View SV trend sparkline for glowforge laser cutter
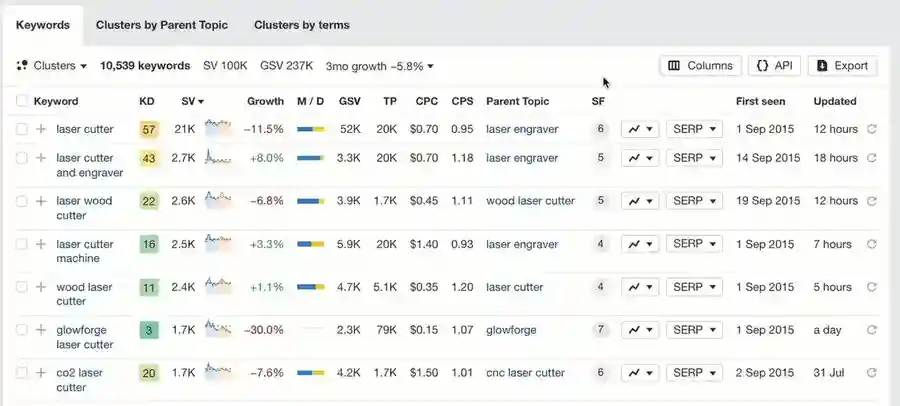The height and width of the screenshot is (406, 900). point(218,328)
